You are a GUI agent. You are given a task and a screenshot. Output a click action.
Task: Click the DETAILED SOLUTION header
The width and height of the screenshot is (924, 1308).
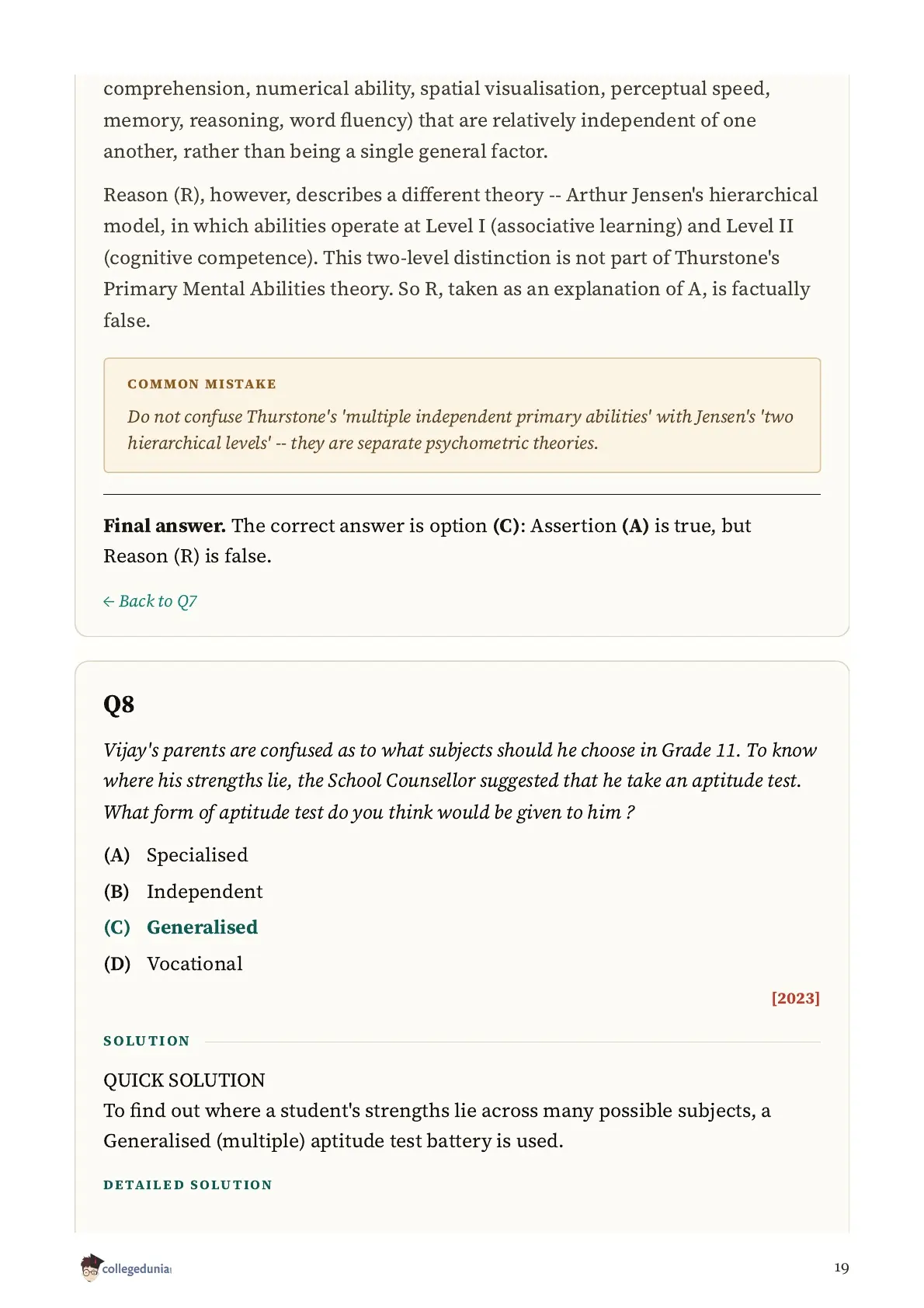click(x=188, y=1185)
